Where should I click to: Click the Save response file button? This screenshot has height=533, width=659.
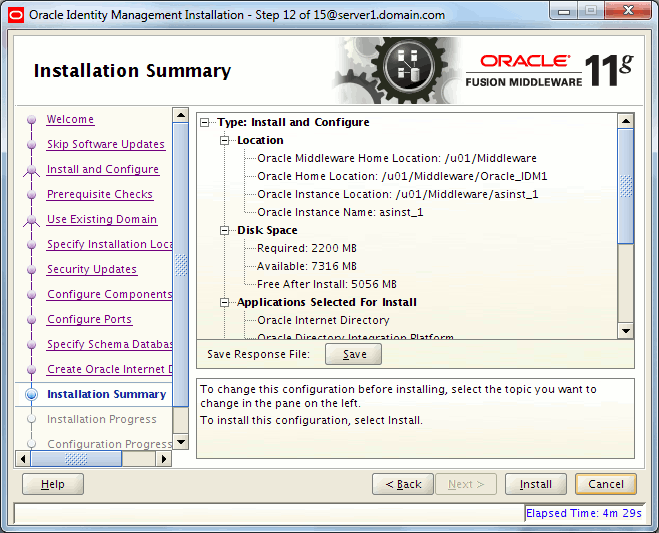353,354
